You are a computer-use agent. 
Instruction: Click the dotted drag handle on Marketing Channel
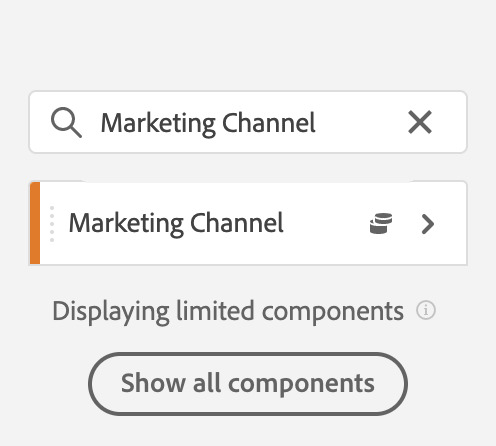pyautogui.click(x=52, y=224)
